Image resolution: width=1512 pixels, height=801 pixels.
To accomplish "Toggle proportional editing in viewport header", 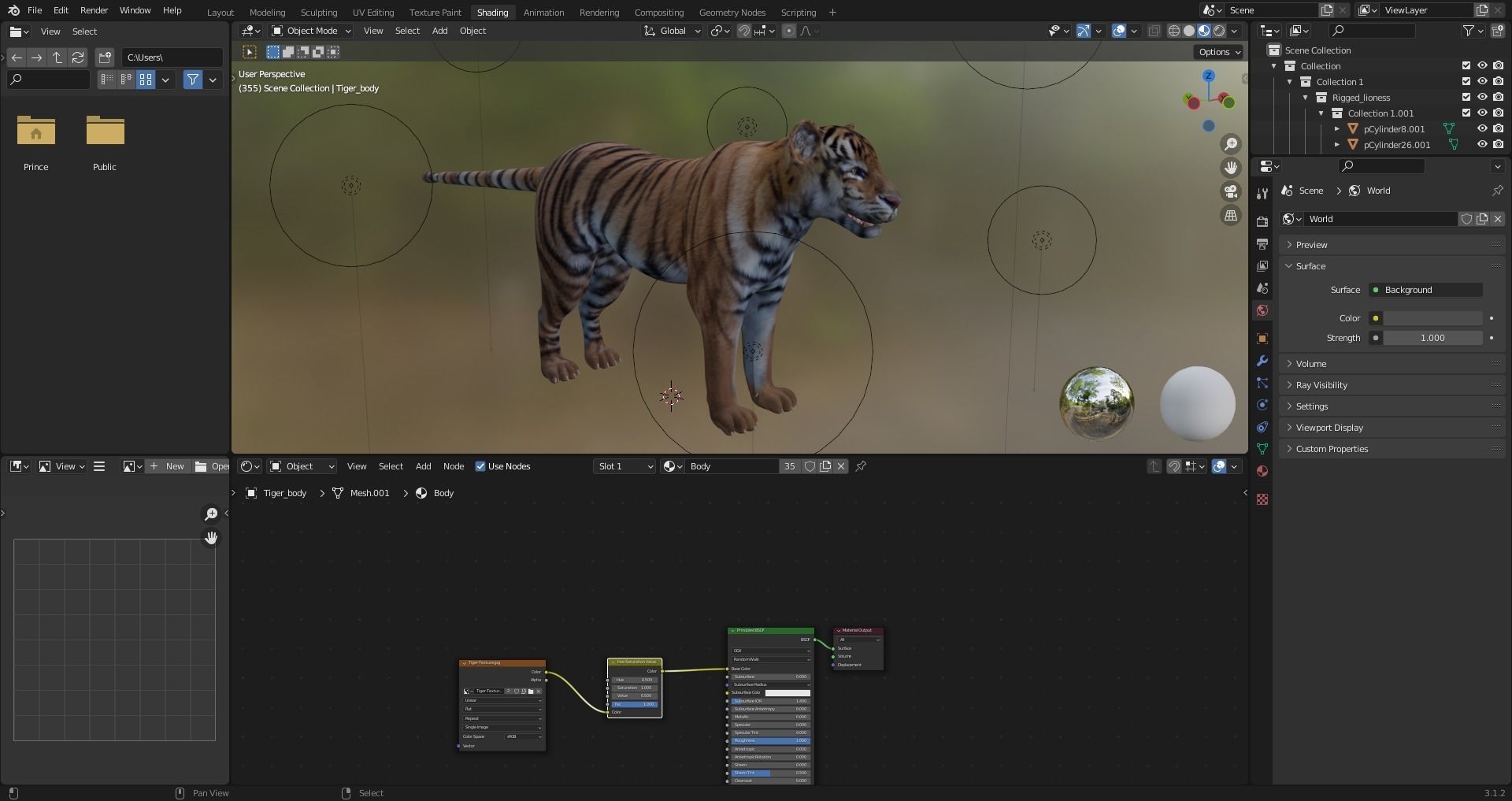I will click(788, 31).
